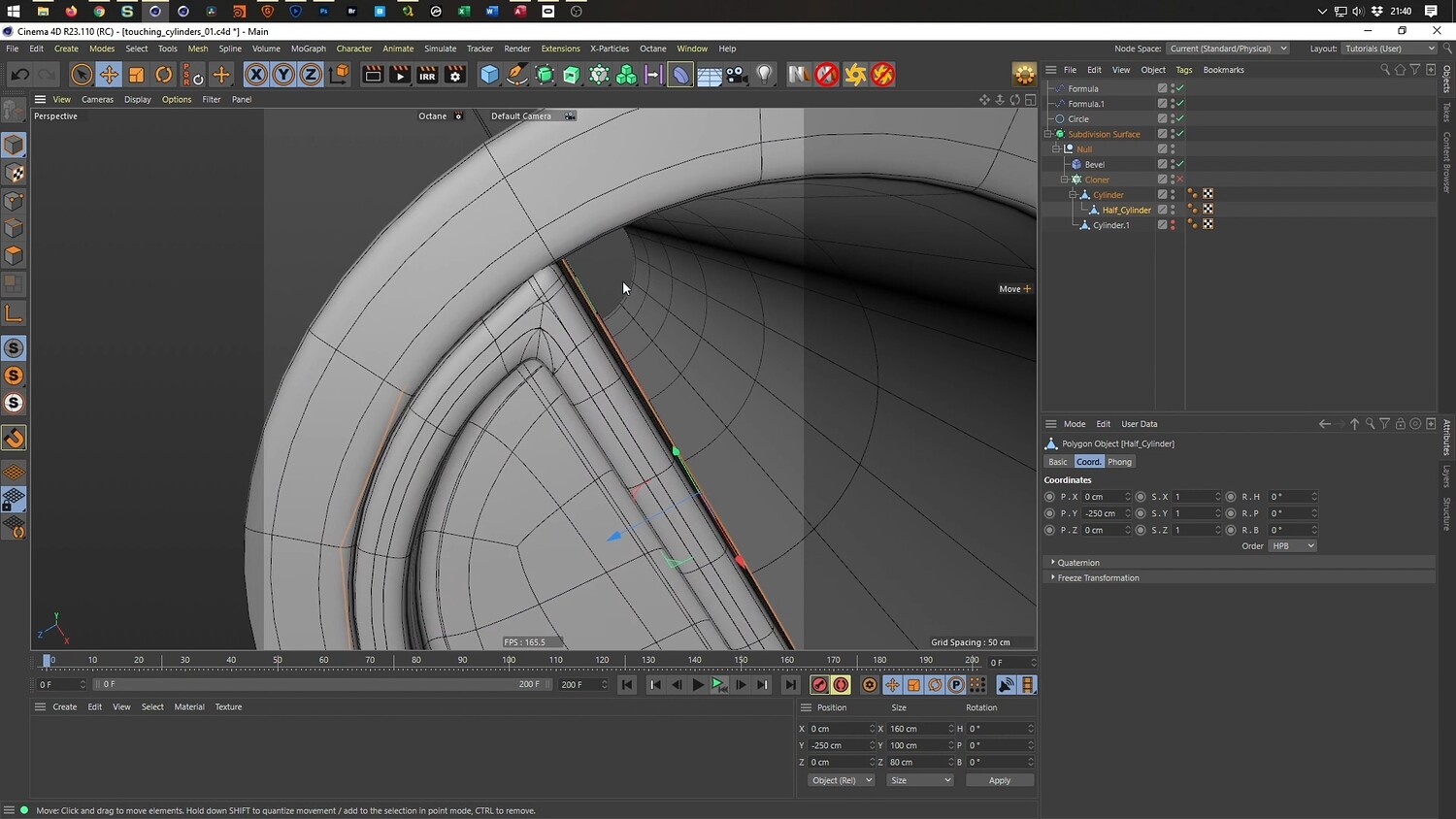This screenshot has height=819, width=1456.
Task: Click the Camera object icon
Action: [x=737, y=75]
